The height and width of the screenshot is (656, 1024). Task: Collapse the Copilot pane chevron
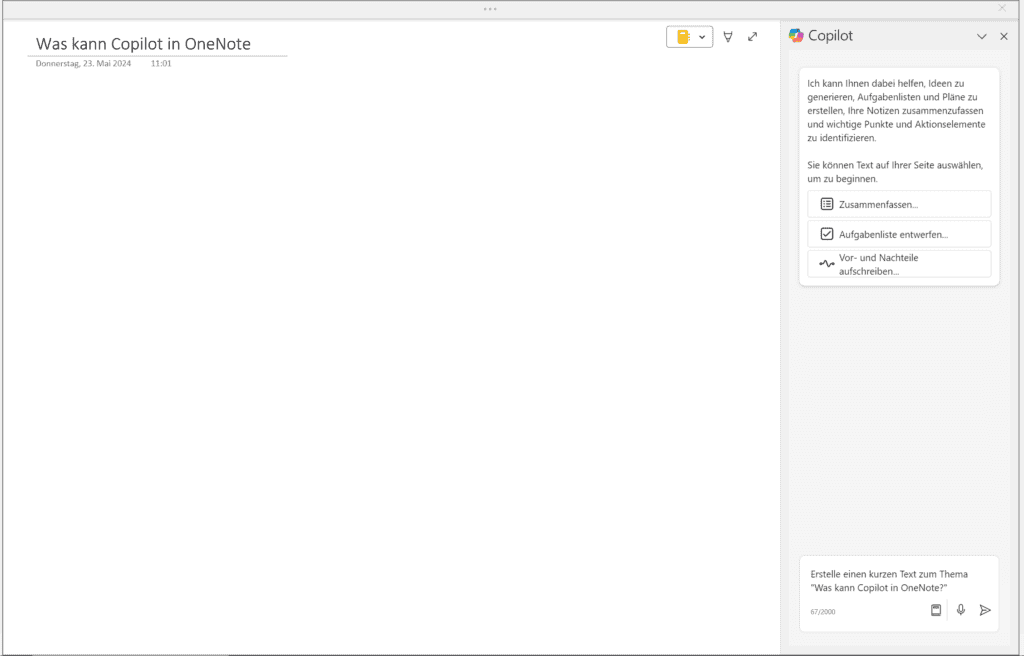[x=982, y=37]
